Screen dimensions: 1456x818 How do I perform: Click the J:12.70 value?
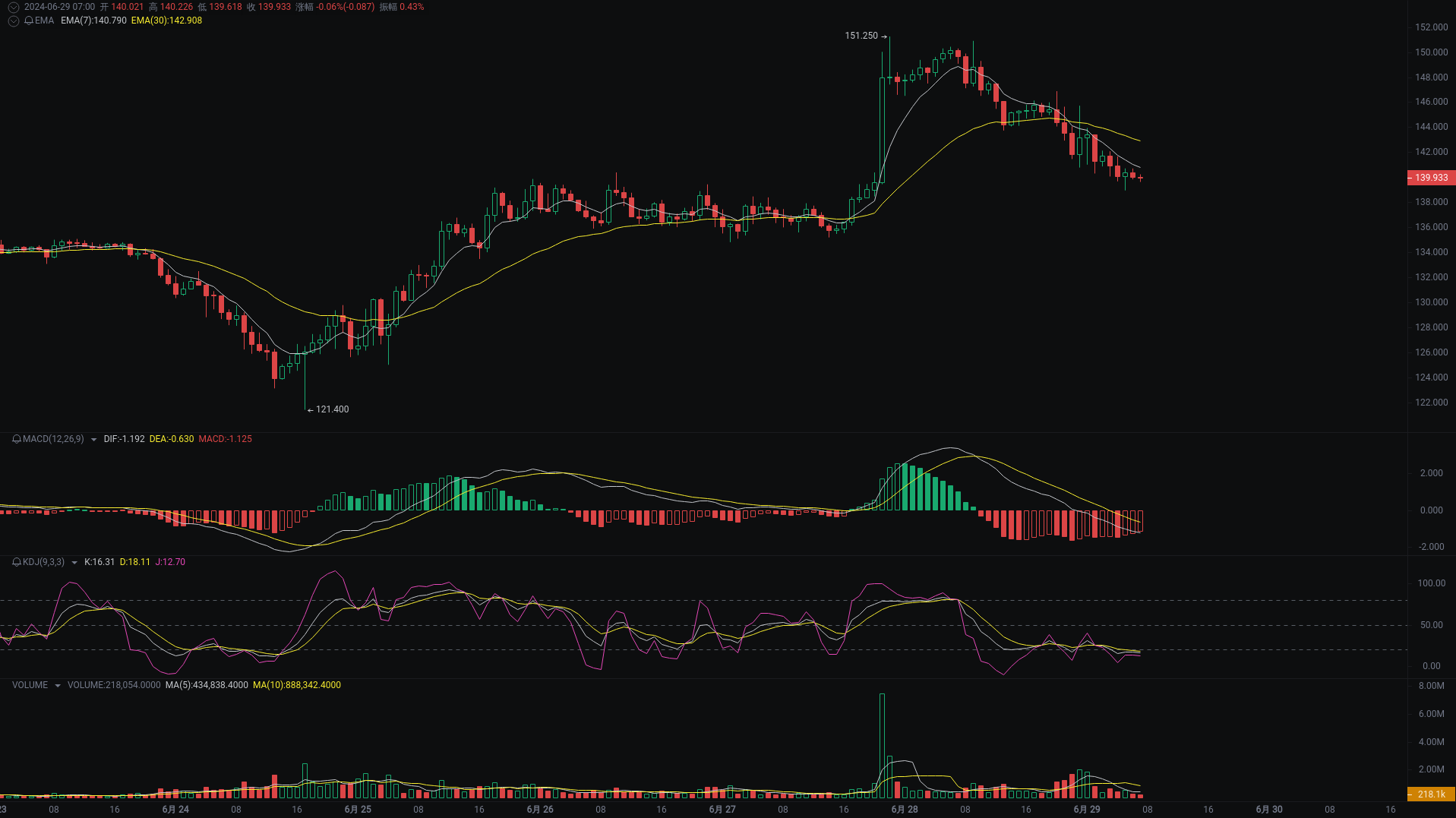(170, 562)
